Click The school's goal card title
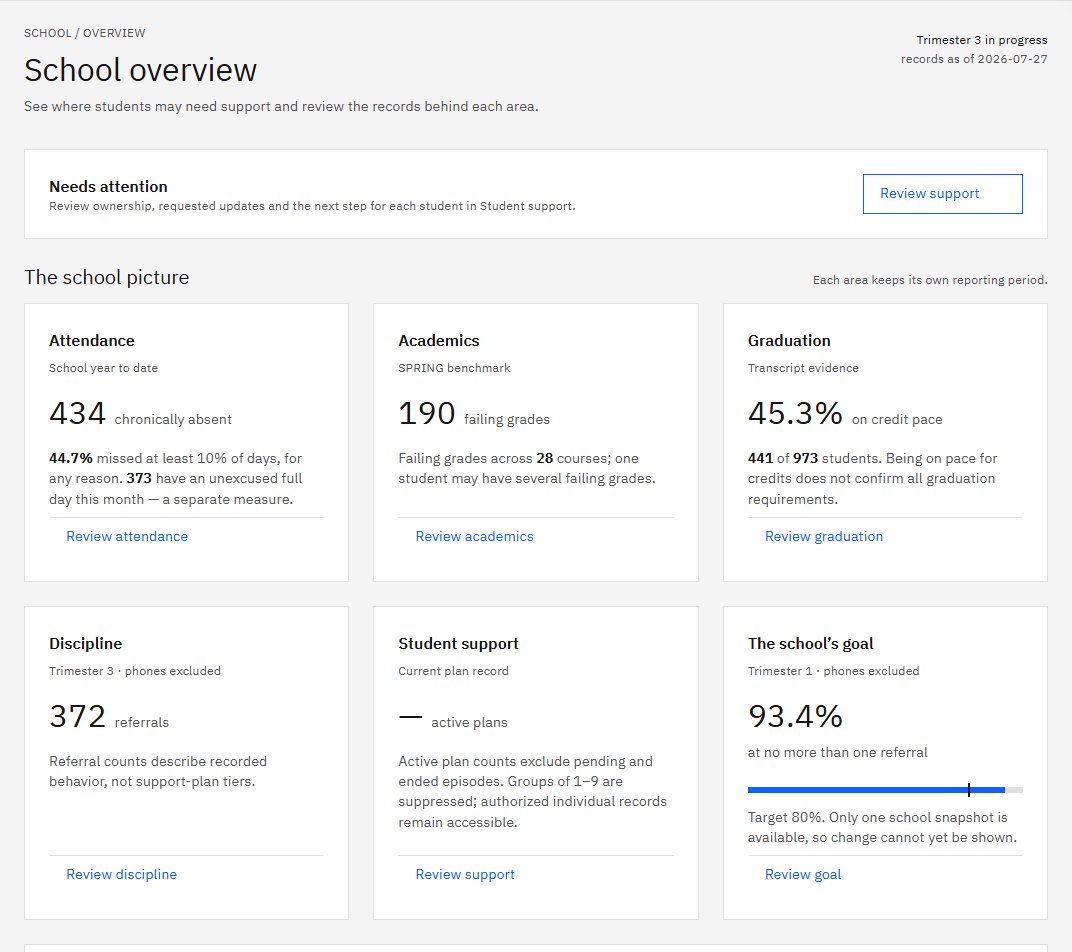1072x952 pixels. coord(810,644)
